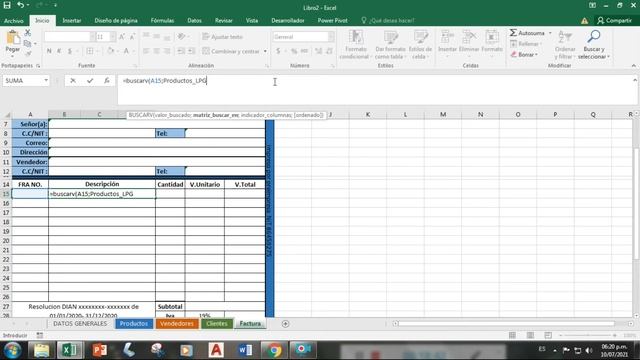Open Word from the taskbar
Screen dimensions: 640x360
click(x=245, y=350)
